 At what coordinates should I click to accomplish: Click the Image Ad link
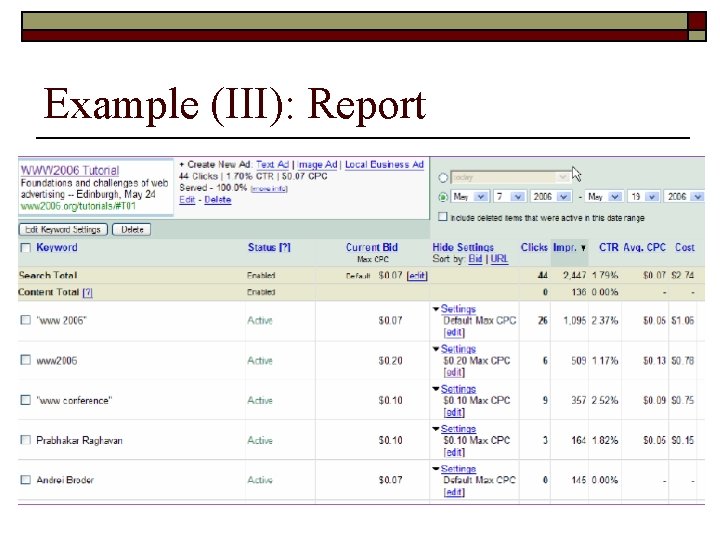(317, 164)
